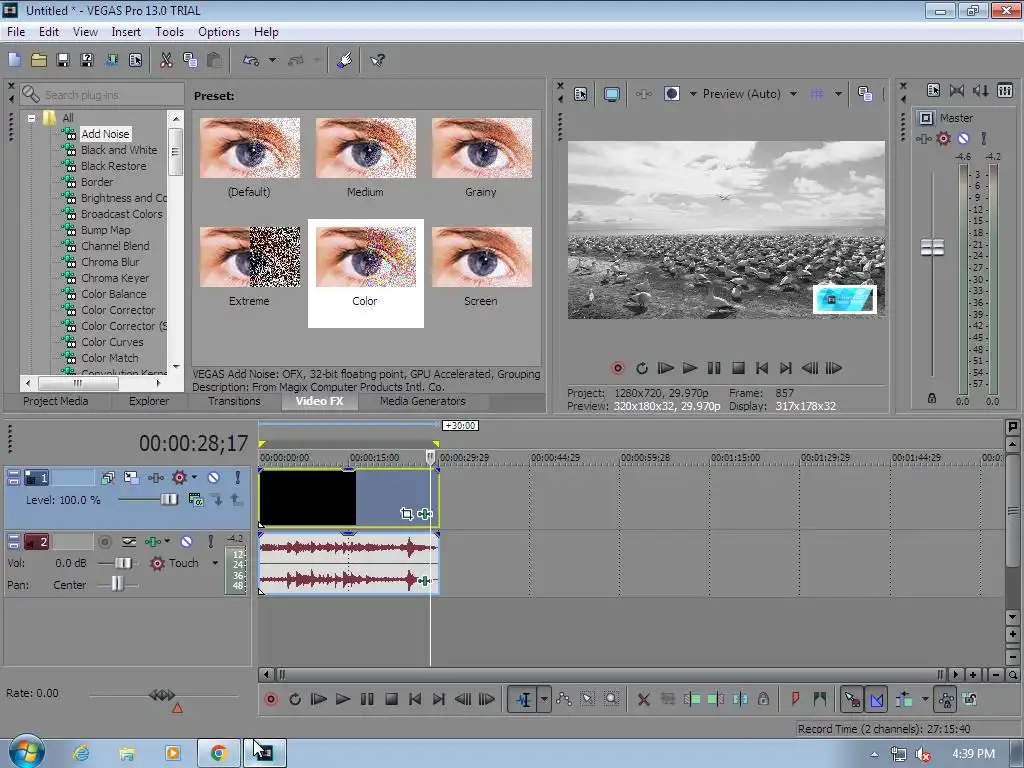Select the Zoom Edit tool magnifier
Screen dimensions: 1024x768
click(611, 699)
